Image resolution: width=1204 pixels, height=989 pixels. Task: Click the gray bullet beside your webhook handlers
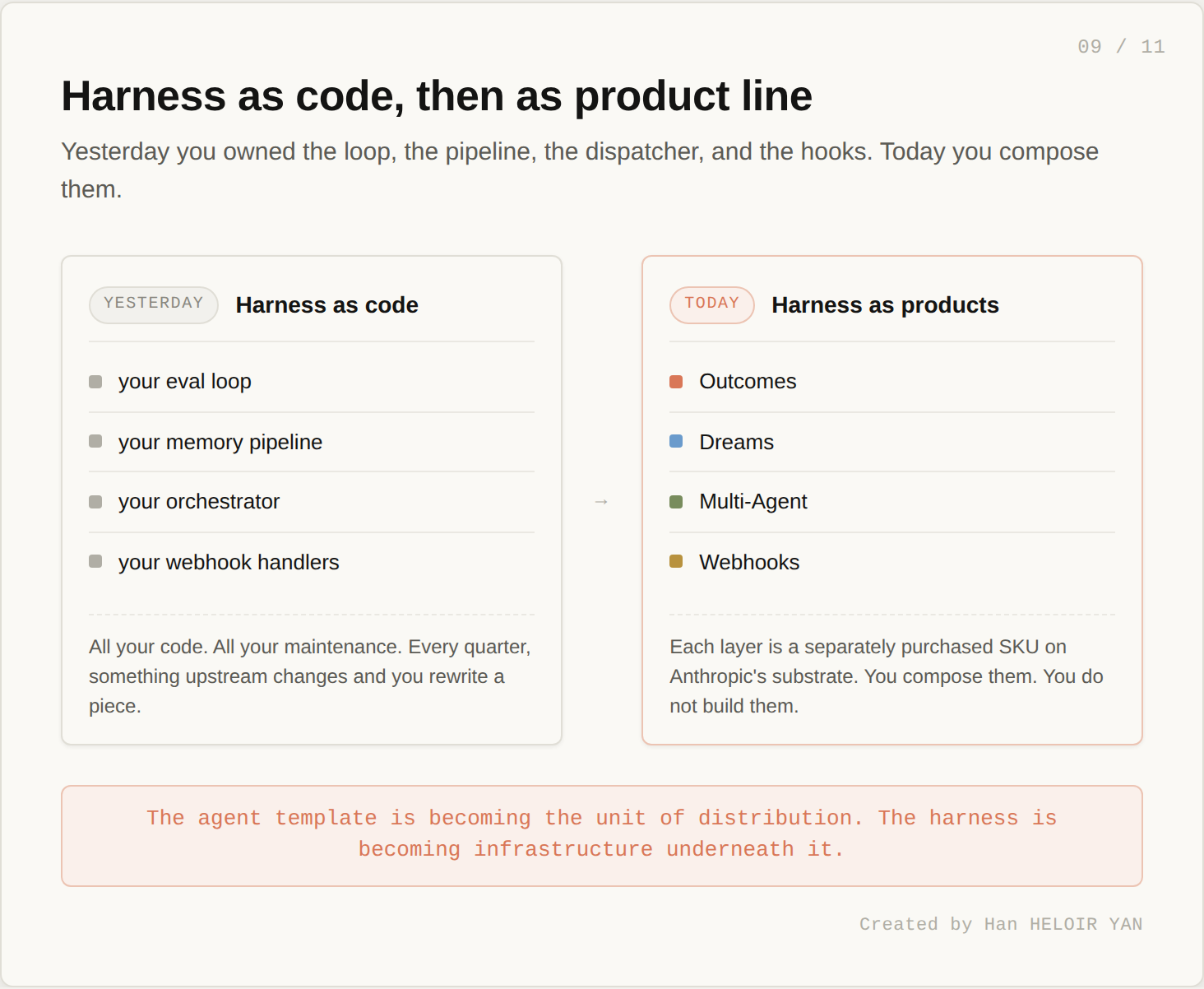95,561
